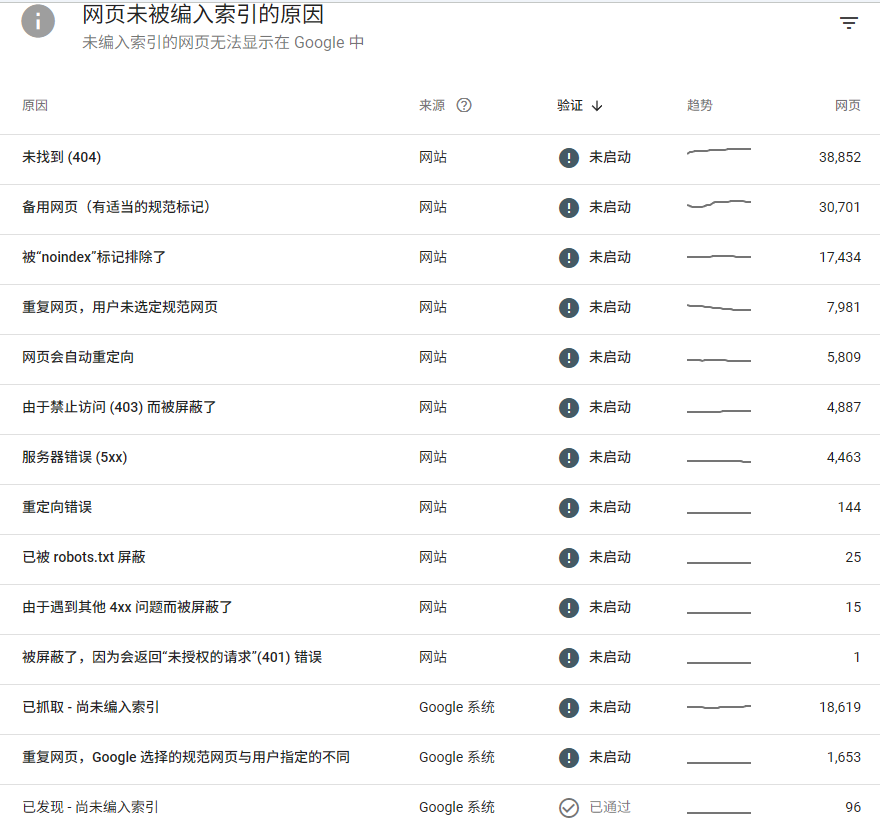Click the help icon next to 来源
The height and width of the screenshot is (823, 880).
(464, 105)
